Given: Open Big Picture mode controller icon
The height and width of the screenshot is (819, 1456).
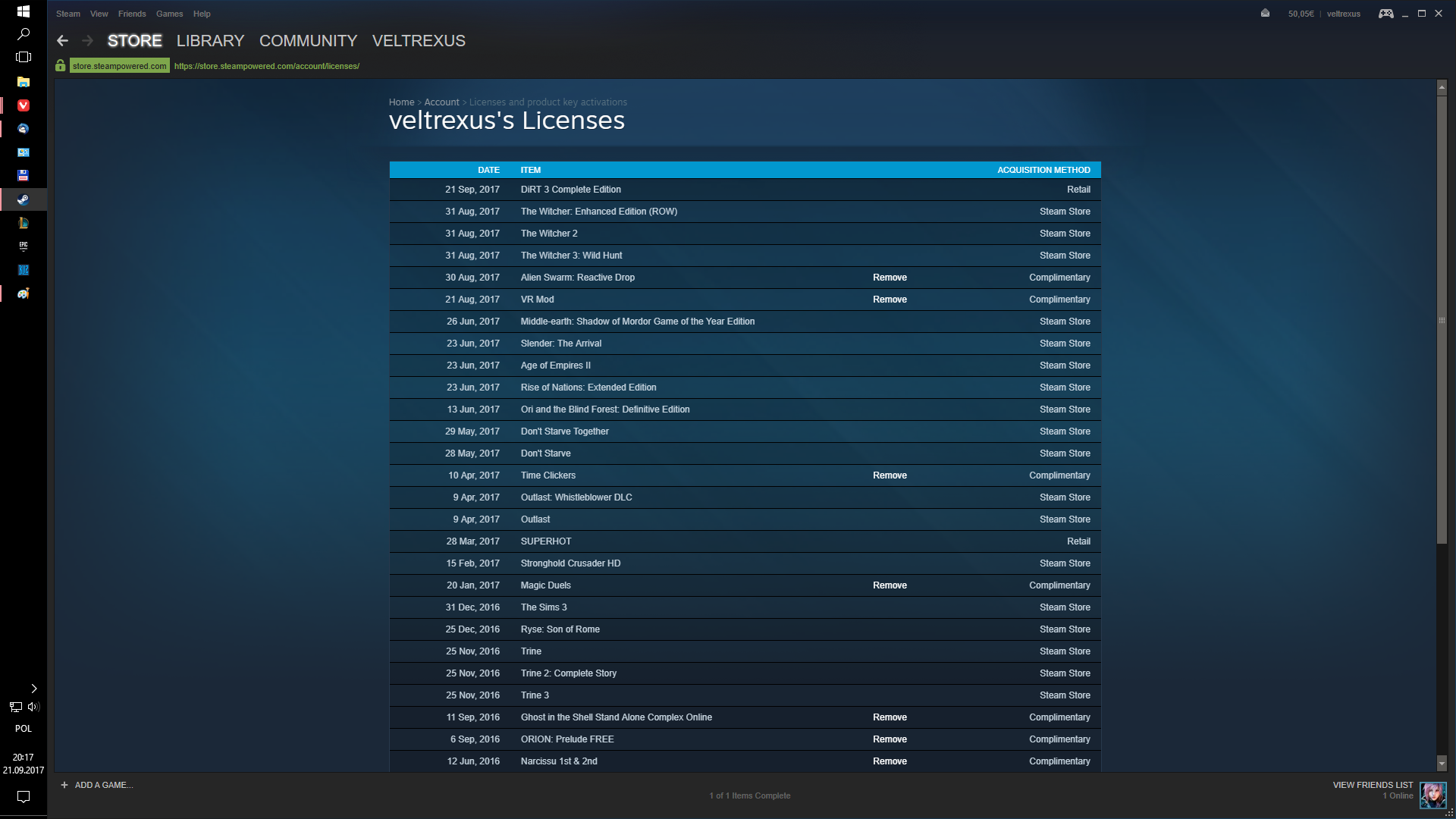Looking at the screenshot, I should [x=1385, y=14].
